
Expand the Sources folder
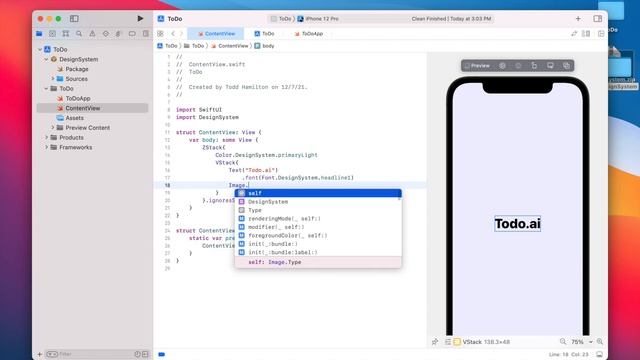tap(53, 79)
